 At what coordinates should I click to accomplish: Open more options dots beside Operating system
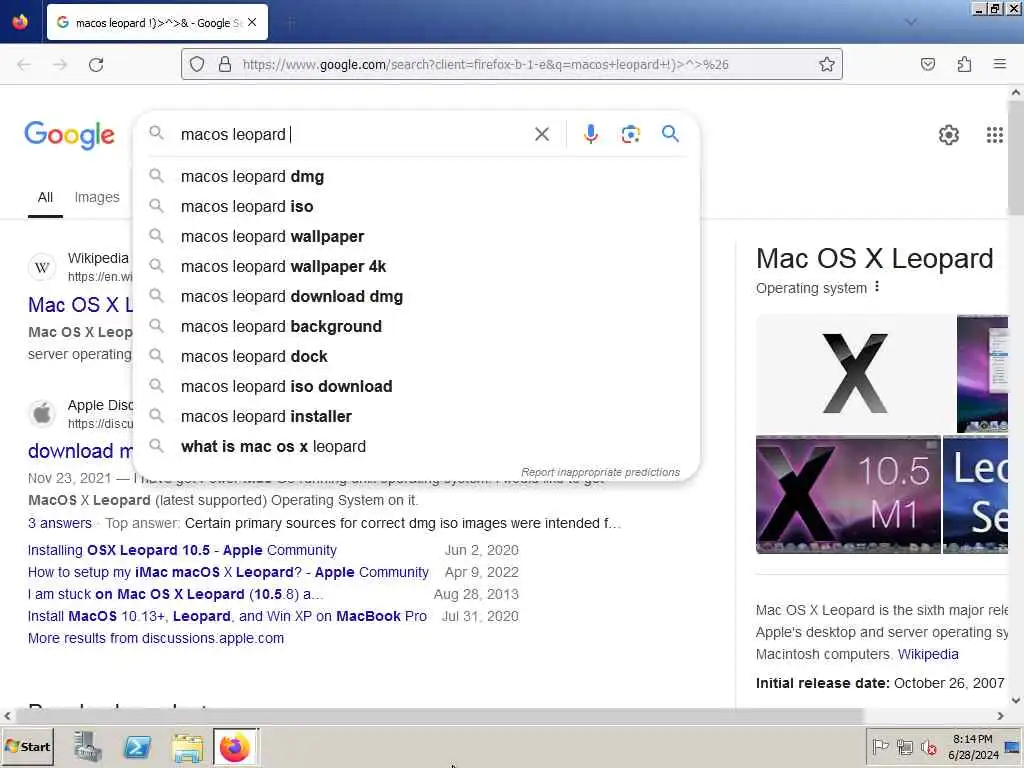877,287
